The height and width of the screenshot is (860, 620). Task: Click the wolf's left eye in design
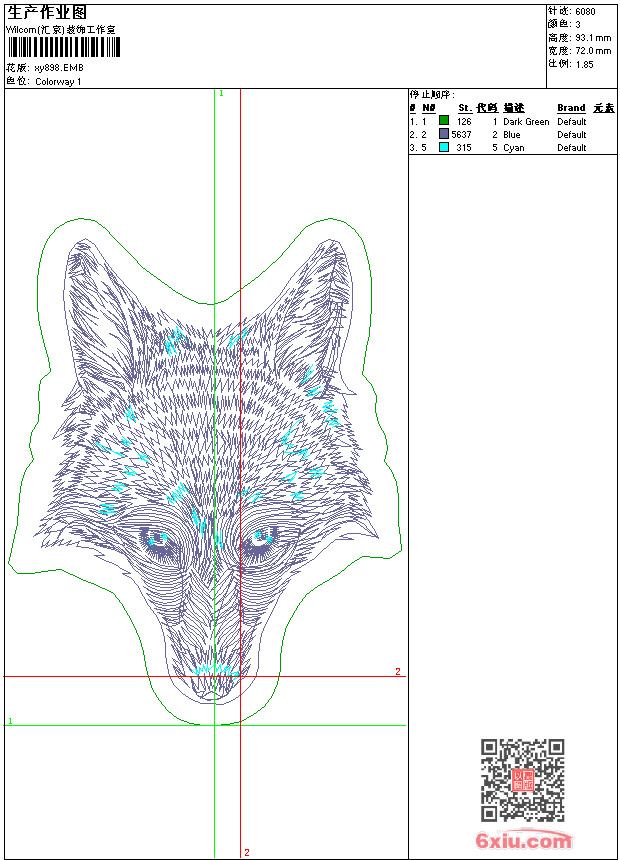(x=157, y=539)
